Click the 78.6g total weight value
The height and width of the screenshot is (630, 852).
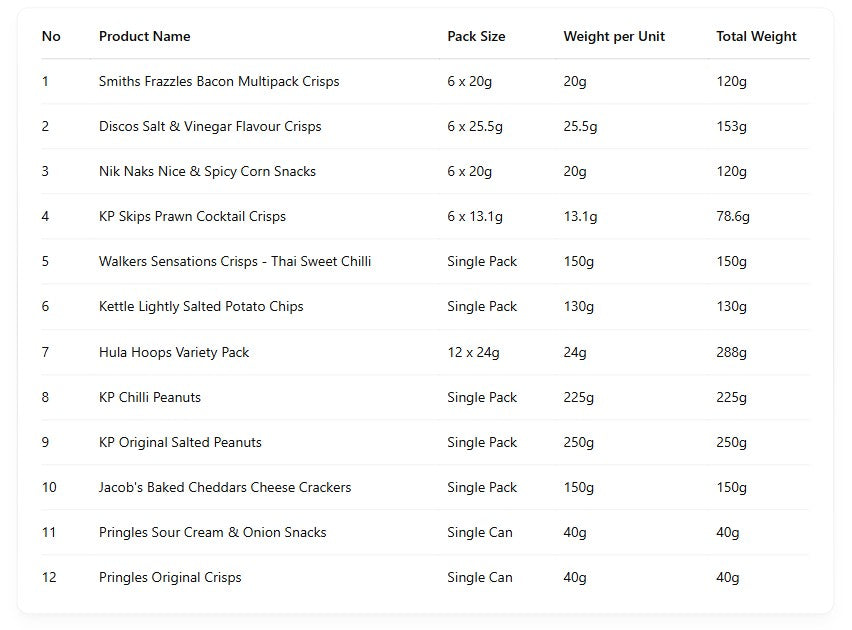point(733,216)
